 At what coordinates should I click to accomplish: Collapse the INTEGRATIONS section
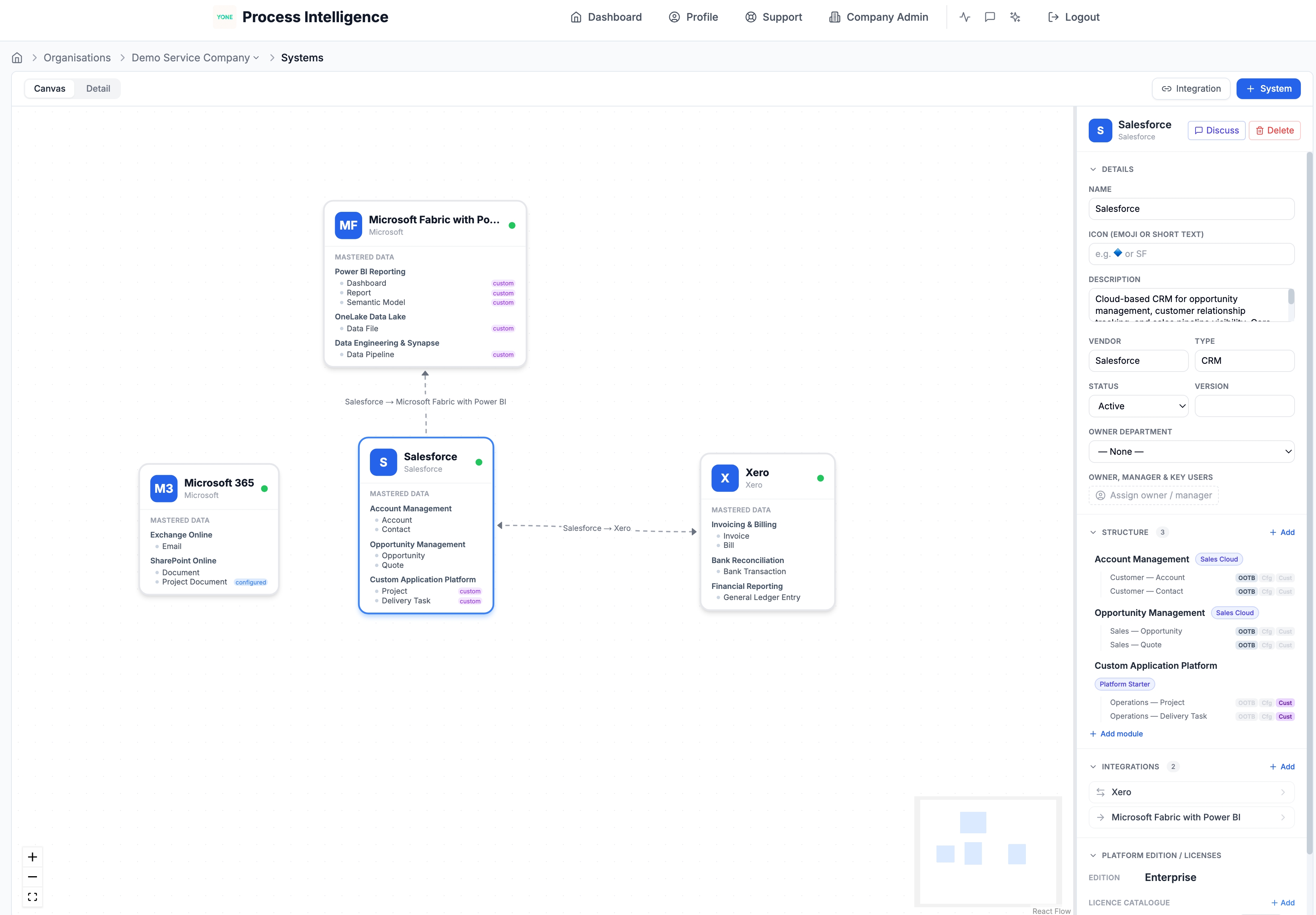(x=1093, y=767)
